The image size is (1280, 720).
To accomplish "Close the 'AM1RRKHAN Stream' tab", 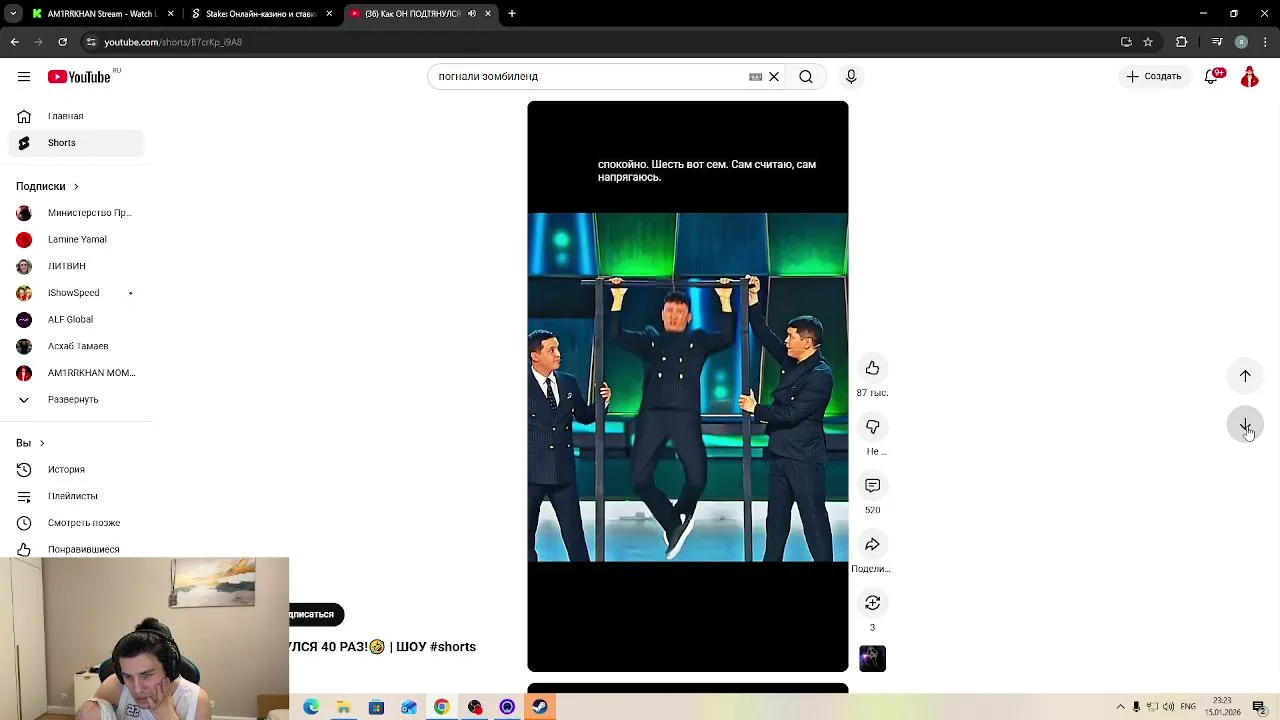I will tap(170, 14).
